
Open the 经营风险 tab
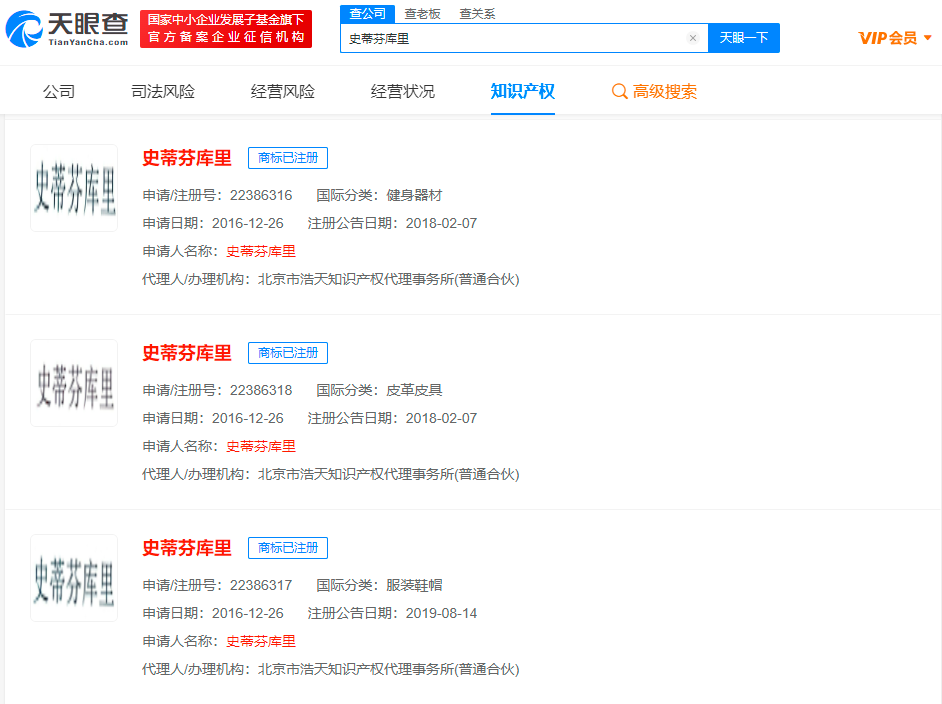283,92
